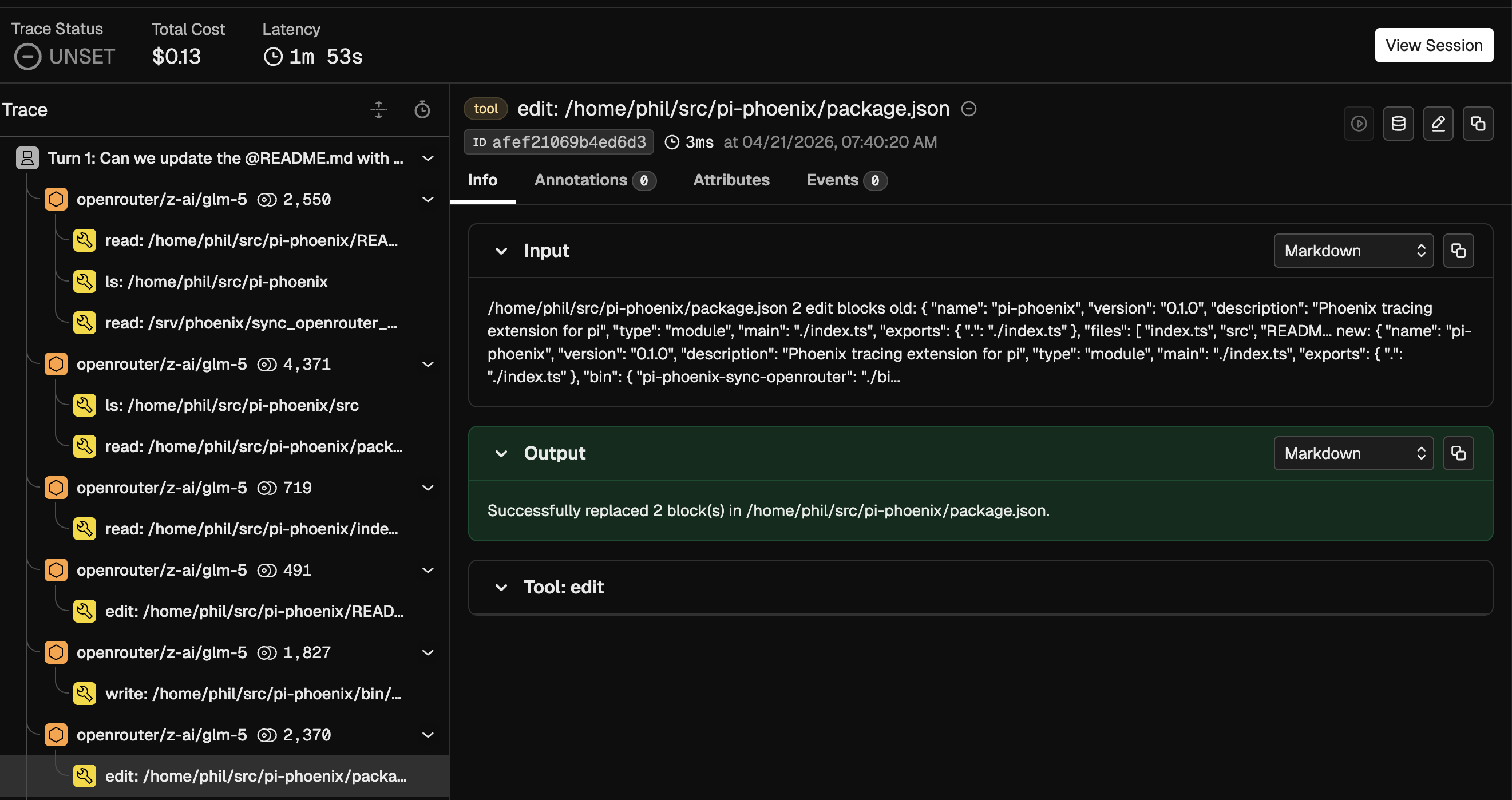Copy the Input content
This screenshot has height=800, width=1512.
pos(1458,251)
